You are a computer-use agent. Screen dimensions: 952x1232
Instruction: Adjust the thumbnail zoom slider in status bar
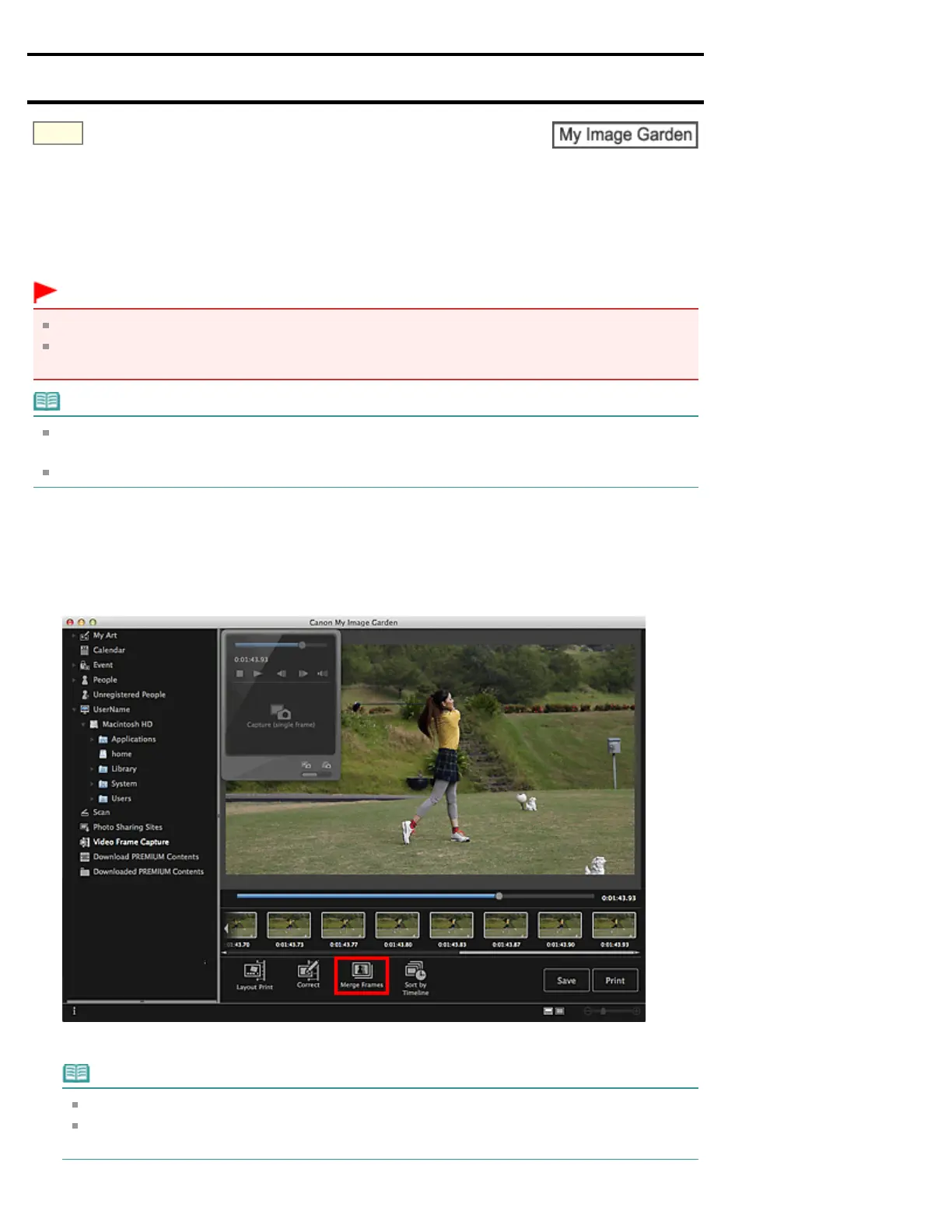(x=612, y=1011)
